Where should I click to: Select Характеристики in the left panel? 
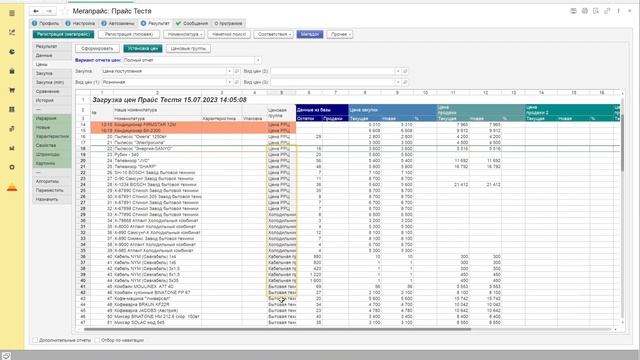(52, 136)
